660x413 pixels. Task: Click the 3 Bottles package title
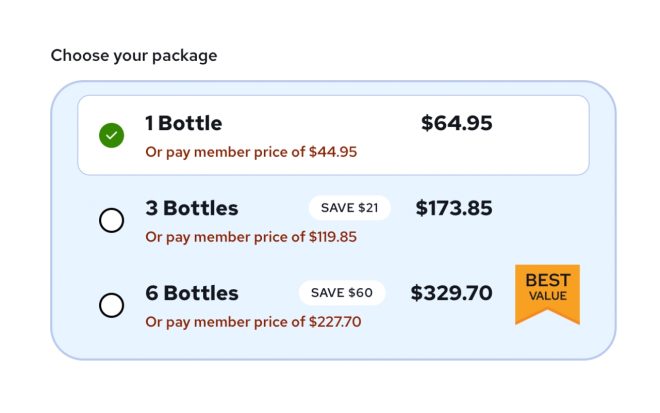(192, 208)
